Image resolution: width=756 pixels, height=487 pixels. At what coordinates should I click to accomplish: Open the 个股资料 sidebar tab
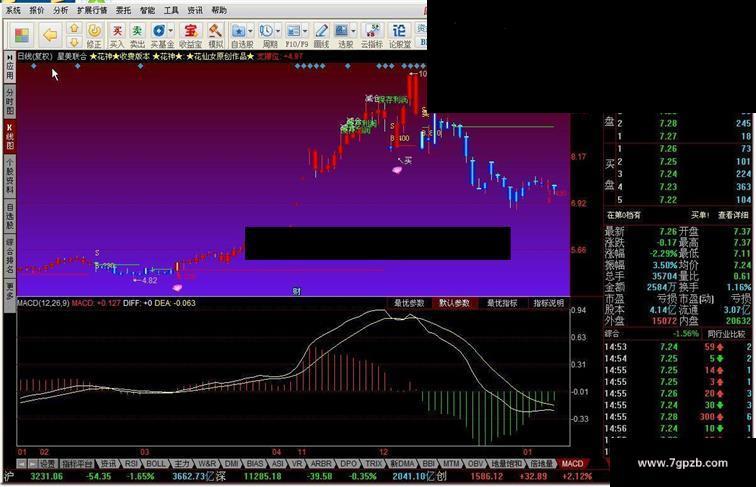pyautogui.click(x=10, y=176)
